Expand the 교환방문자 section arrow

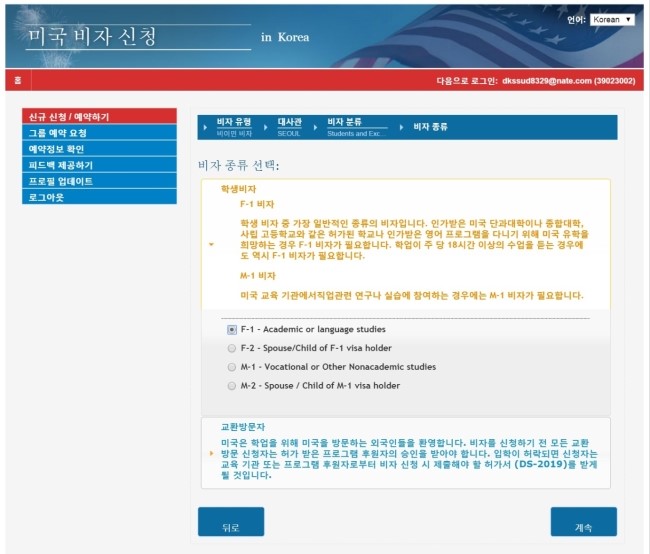[x=210, y=452]
